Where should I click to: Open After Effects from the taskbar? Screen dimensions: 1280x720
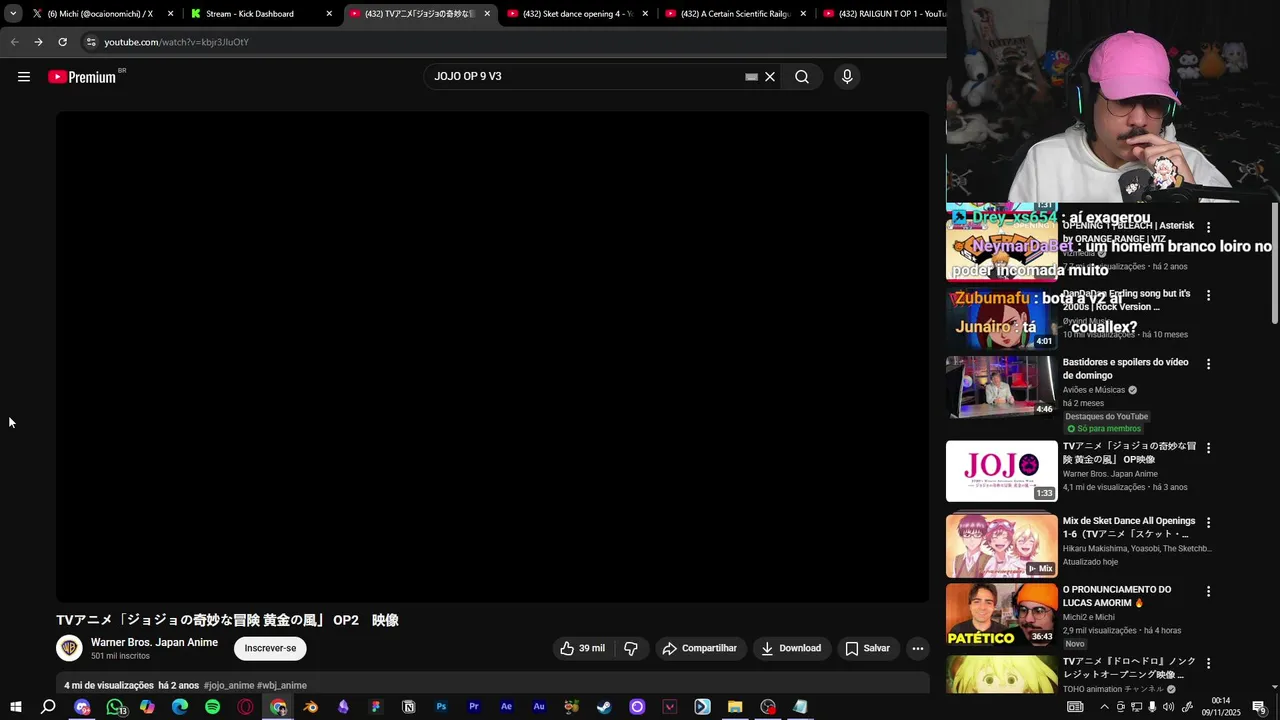(506, 707)
